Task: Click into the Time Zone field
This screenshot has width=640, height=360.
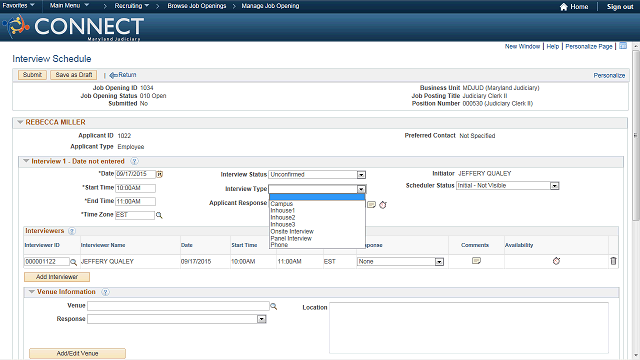Action: (135, 215)
